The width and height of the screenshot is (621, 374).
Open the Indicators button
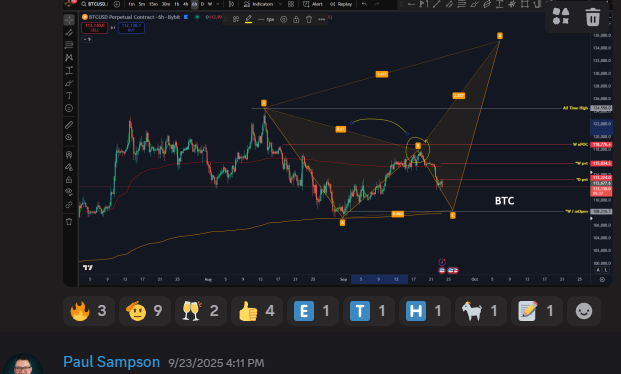pyautogui.click(x=259, y=4)
